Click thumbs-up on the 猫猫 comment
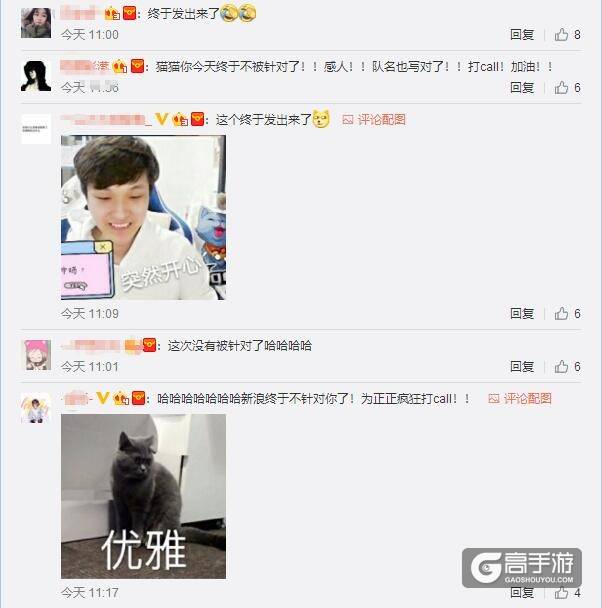 [x=561, y=88]
